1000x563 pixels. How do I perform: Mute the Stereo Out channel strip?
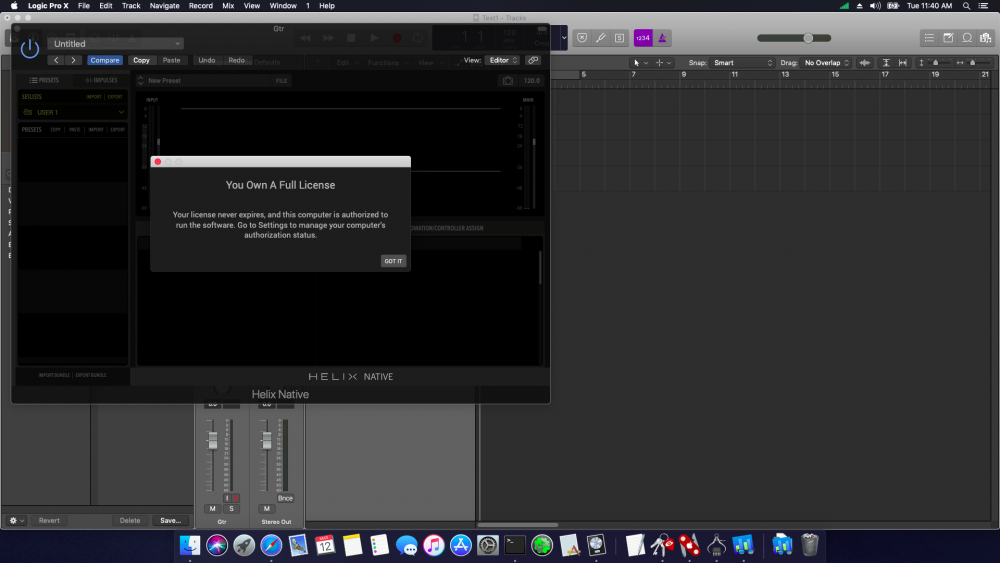click(267, 508)
